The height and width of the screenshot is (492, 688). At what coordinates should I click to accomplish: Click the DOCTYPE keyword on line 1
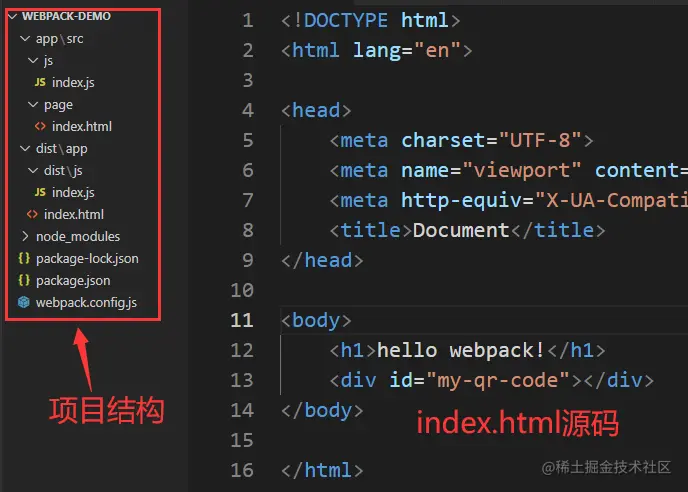(346, 20)
